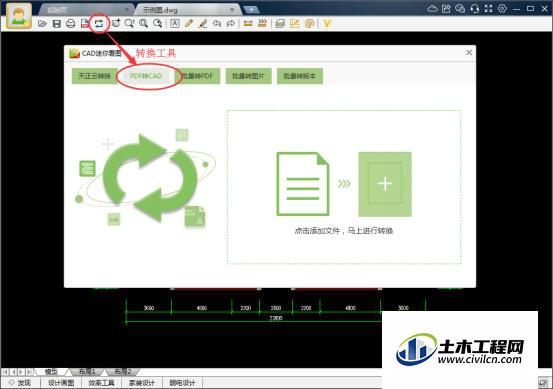Click the green plus add-file box
Image resolution: width=553 pixels, height=389 pixels.
385,184
